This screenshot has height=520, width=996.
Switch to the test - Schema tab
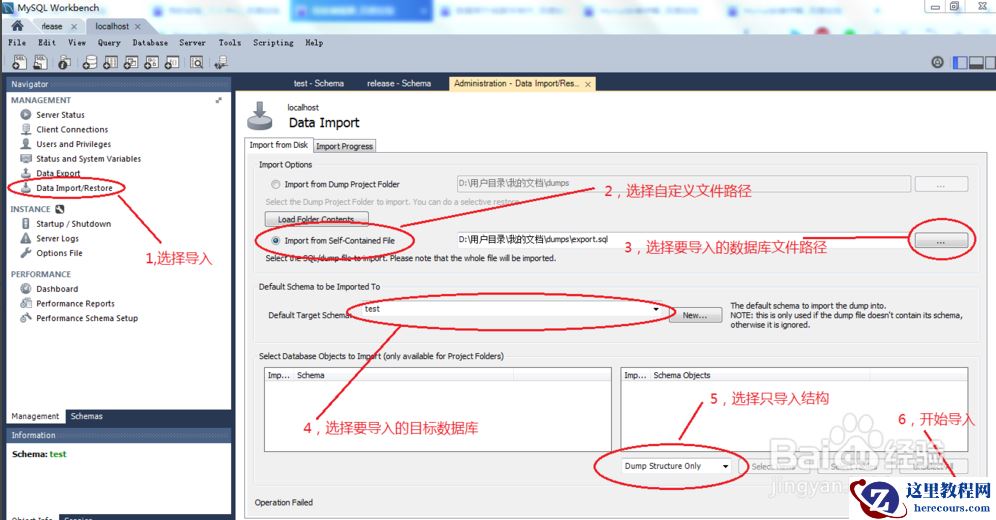(319, 83)
